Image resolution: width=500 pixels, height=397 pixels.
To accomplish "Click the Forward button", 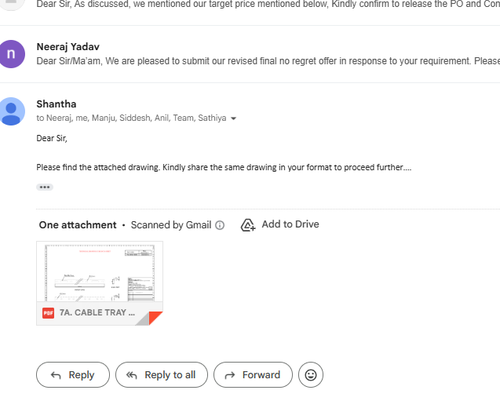I will 253,375.
